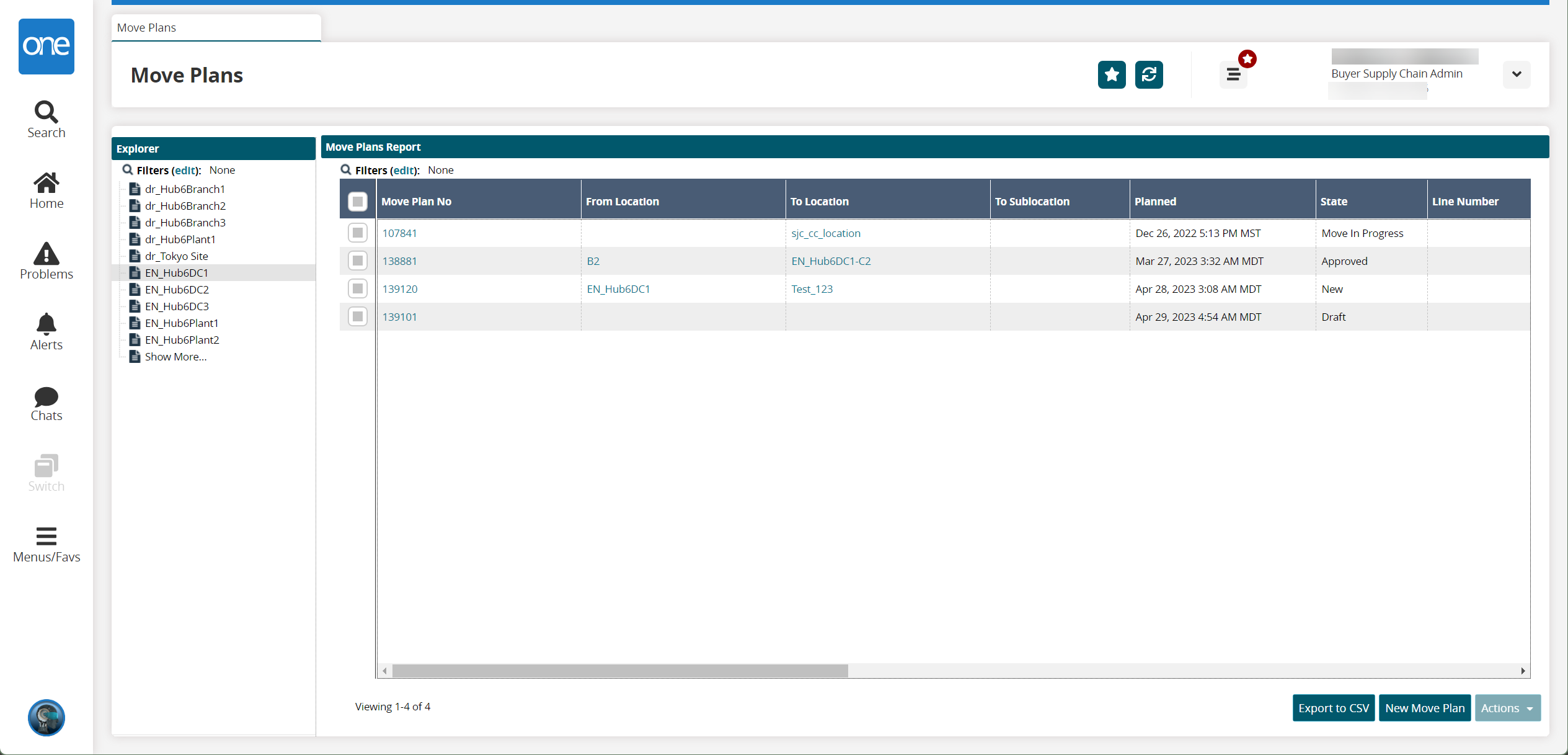Open the notifications list icon in header
This screenshot has height=755, width=1568.
click(1233, 74)
